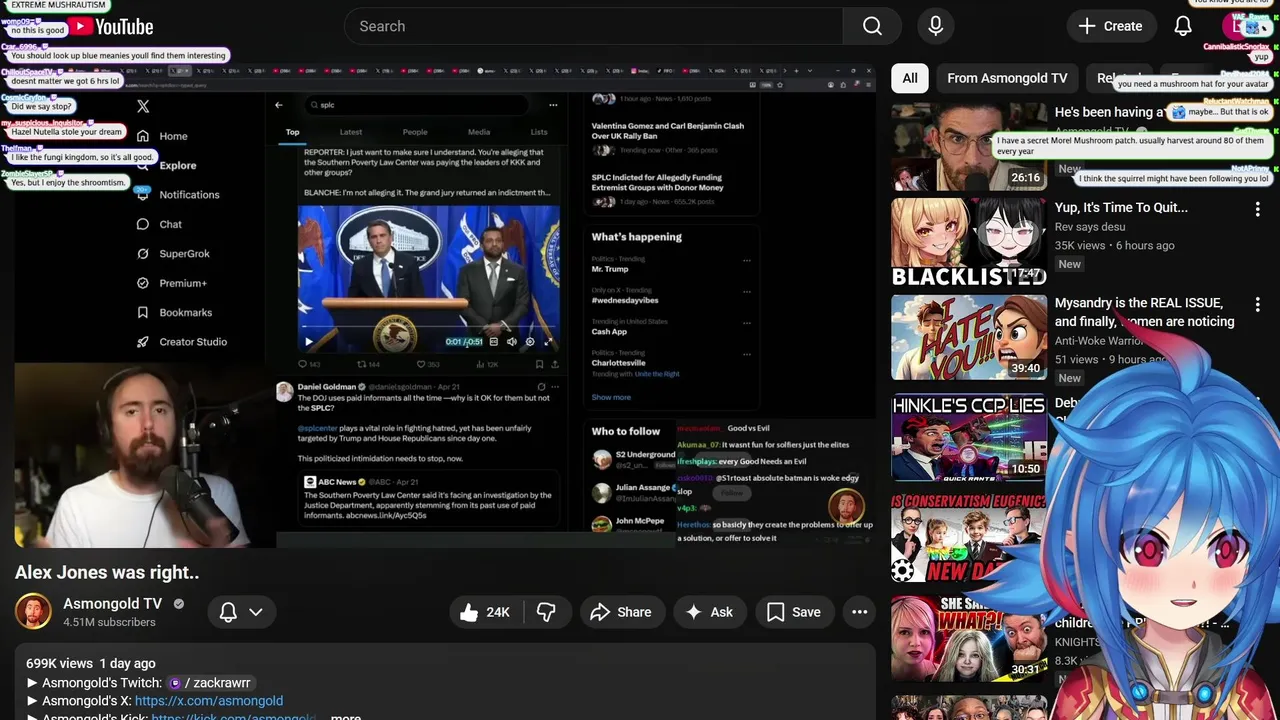Screen dimensions: 1280x720
Task: Open Daniel Goldman tweet author name
Action: (x=328, y=387)
